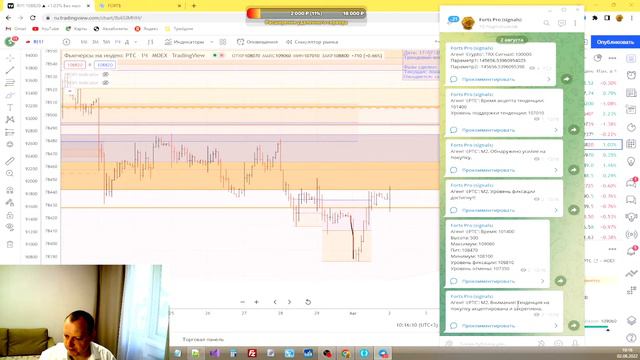Click the symbol search ticker field
The width and height of the screenshot is (640, 360).
(x=39, y=42)
